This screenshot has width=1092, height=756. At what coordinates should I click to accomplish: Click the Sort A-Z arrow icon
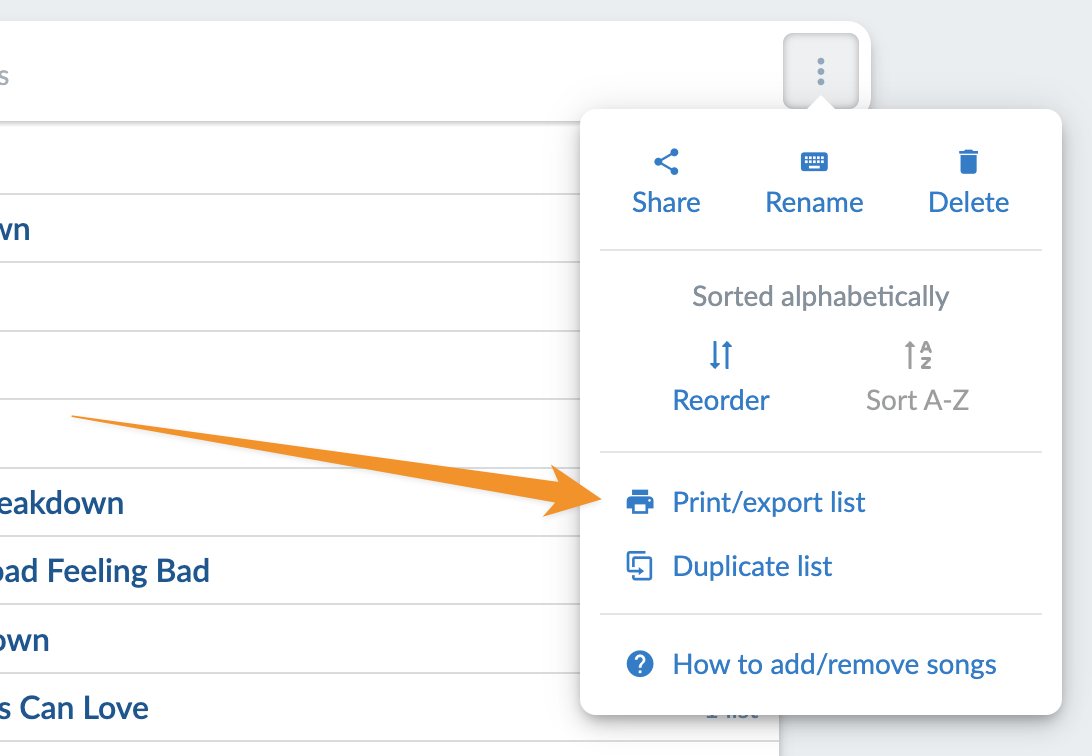[917, 355]
